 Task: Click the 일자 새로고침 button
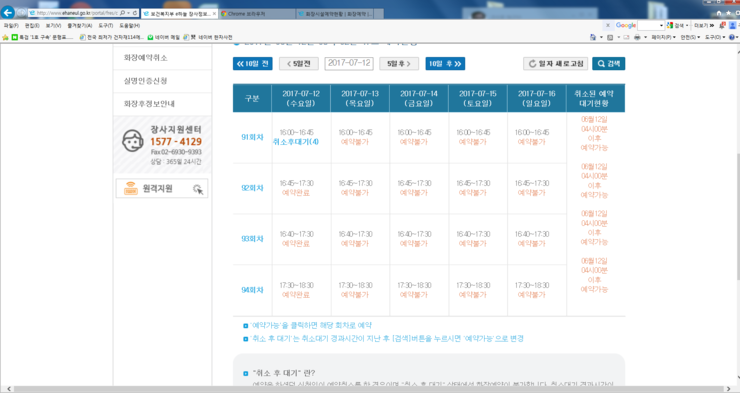(x=556, y=64)
